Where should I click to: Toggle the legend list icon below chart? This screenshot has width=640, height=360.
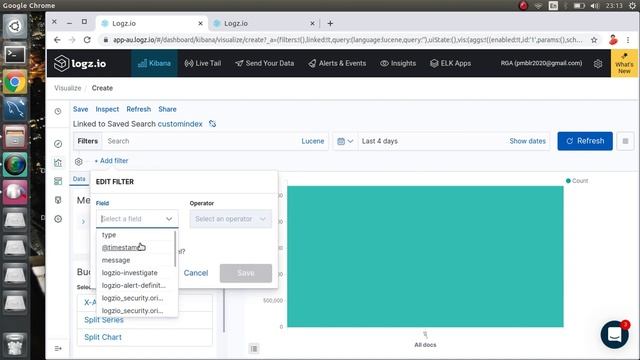point(254,349)
